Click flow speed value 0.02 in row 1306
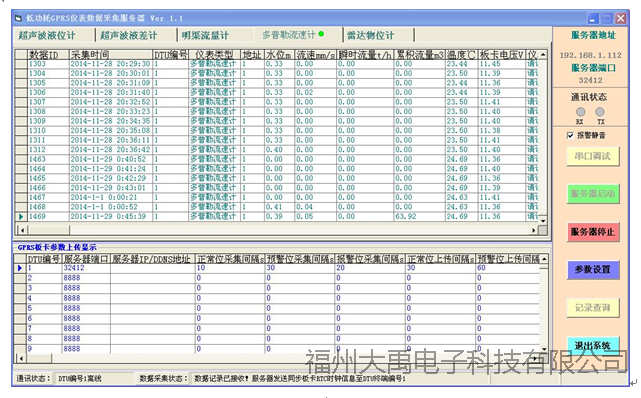This screenshot has height=398, width=641. pos(316,92)
